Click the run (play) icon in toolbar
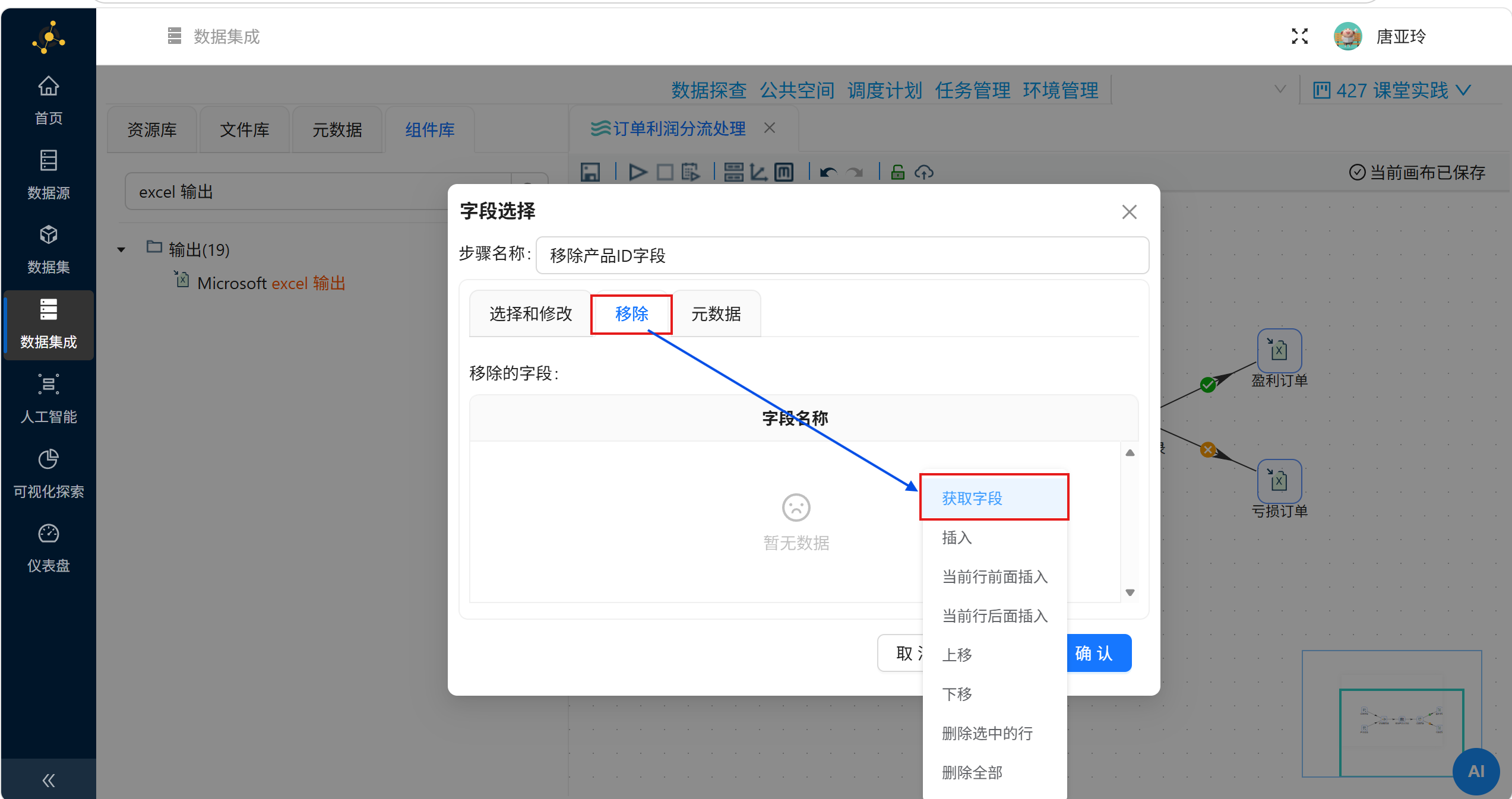Viewport: 1512px width, 799px height. [637, 172]
